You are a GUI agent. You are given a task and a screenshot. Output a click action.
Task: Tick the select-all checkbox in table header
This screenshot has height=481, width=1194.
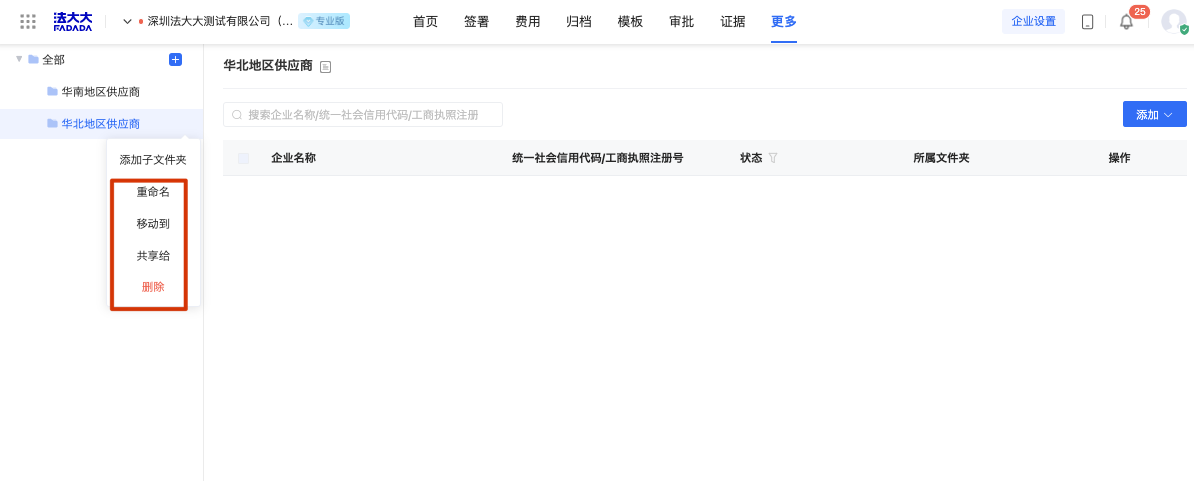tap(244, 158)
